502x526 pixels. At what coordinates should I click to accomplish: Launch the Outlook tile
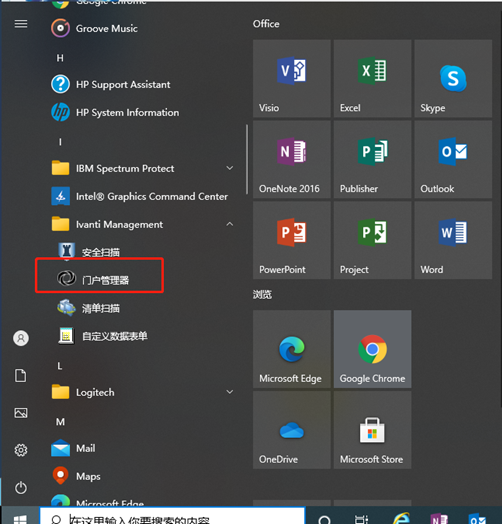pos(453,159)
